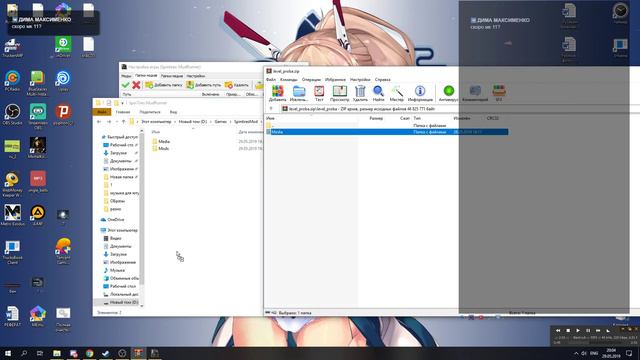Open Chrome from the taskbar
The width and height of the screenshot is (640, 360).
[89, 353]
